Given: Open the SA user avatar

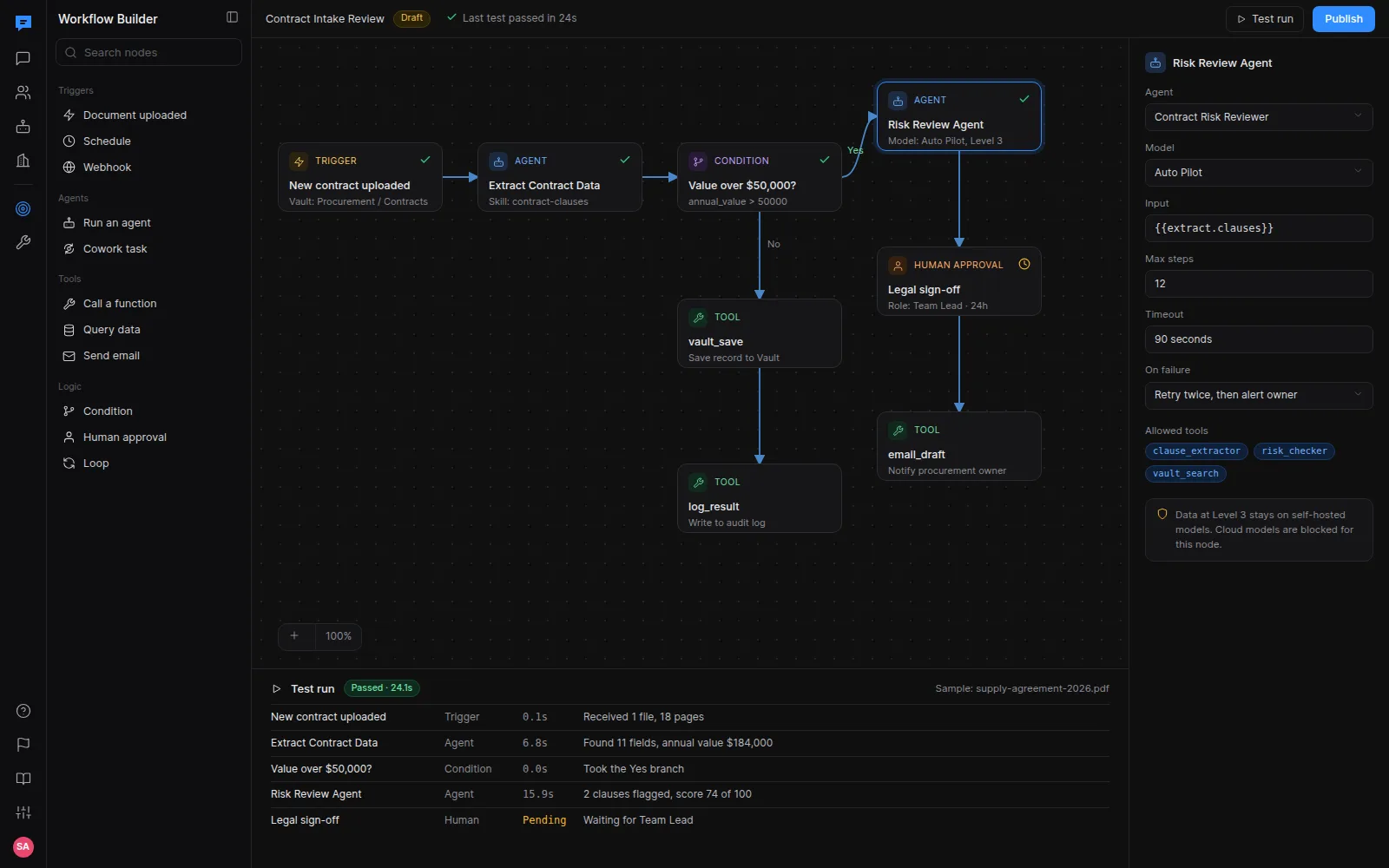Looking at the screenshot, I should pyautogui.click(x=23, y=846).
